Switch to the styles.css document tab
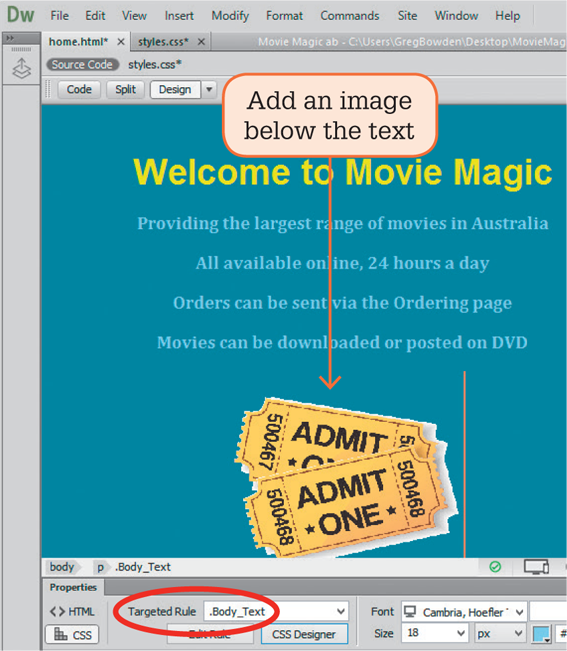Screen dimensions: 567x651 click(x=163, y=42)
